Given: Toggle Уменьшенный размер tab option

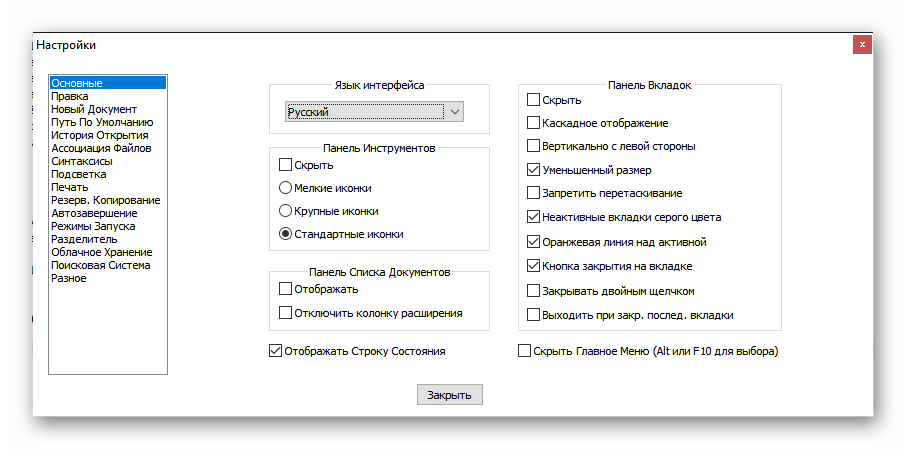Looking at the screenshot, I should click(534, 170).
